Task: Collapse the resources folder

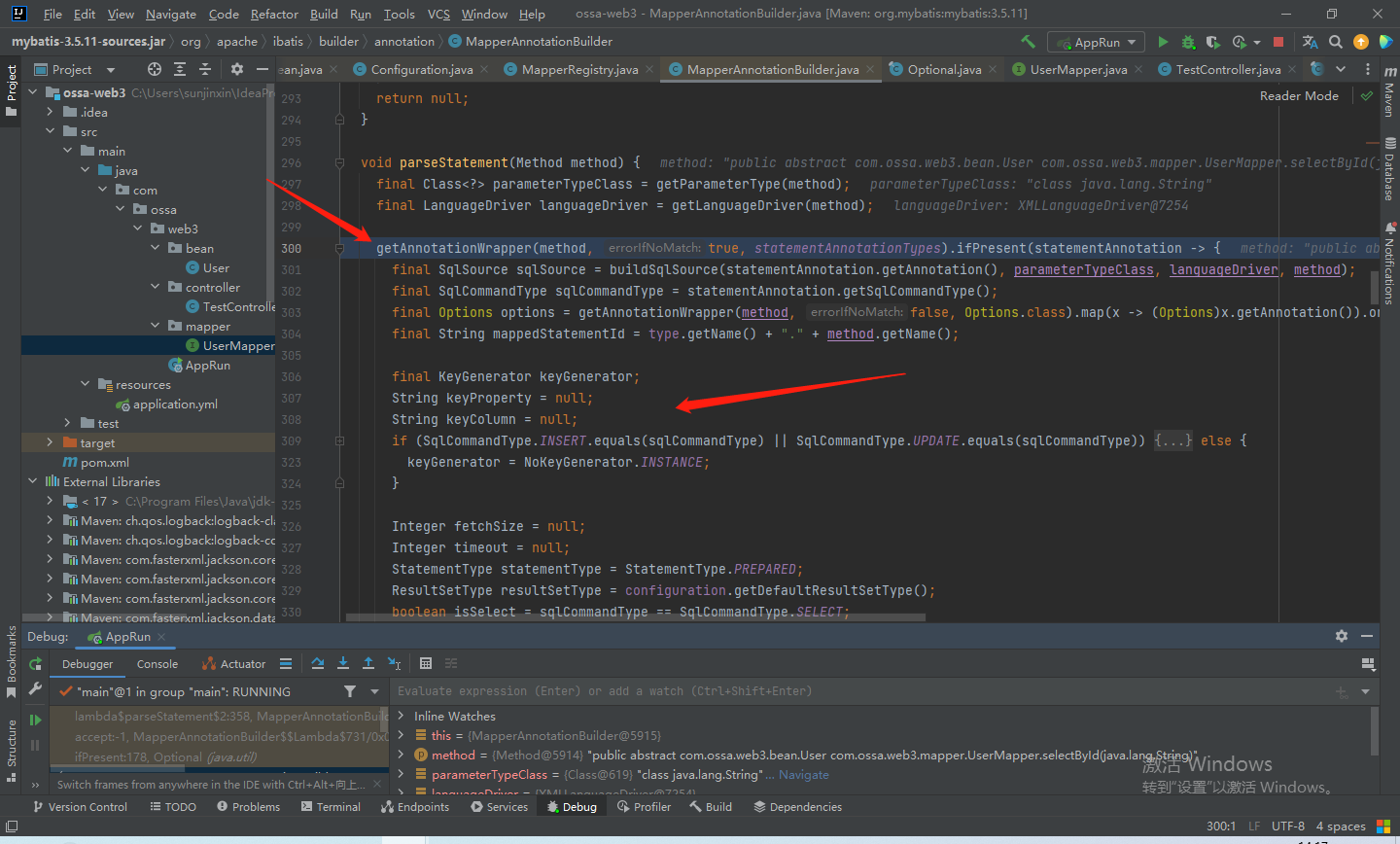Action: tap(85, 384)
